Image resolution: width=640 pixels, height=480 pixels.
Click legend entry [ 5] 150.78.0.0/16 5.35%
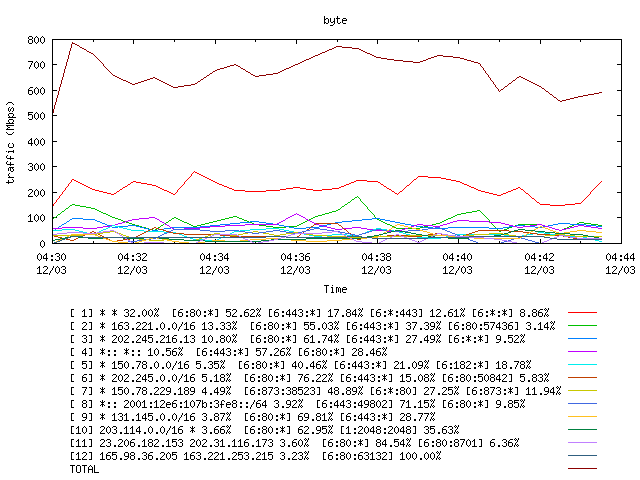coord(300,365)
